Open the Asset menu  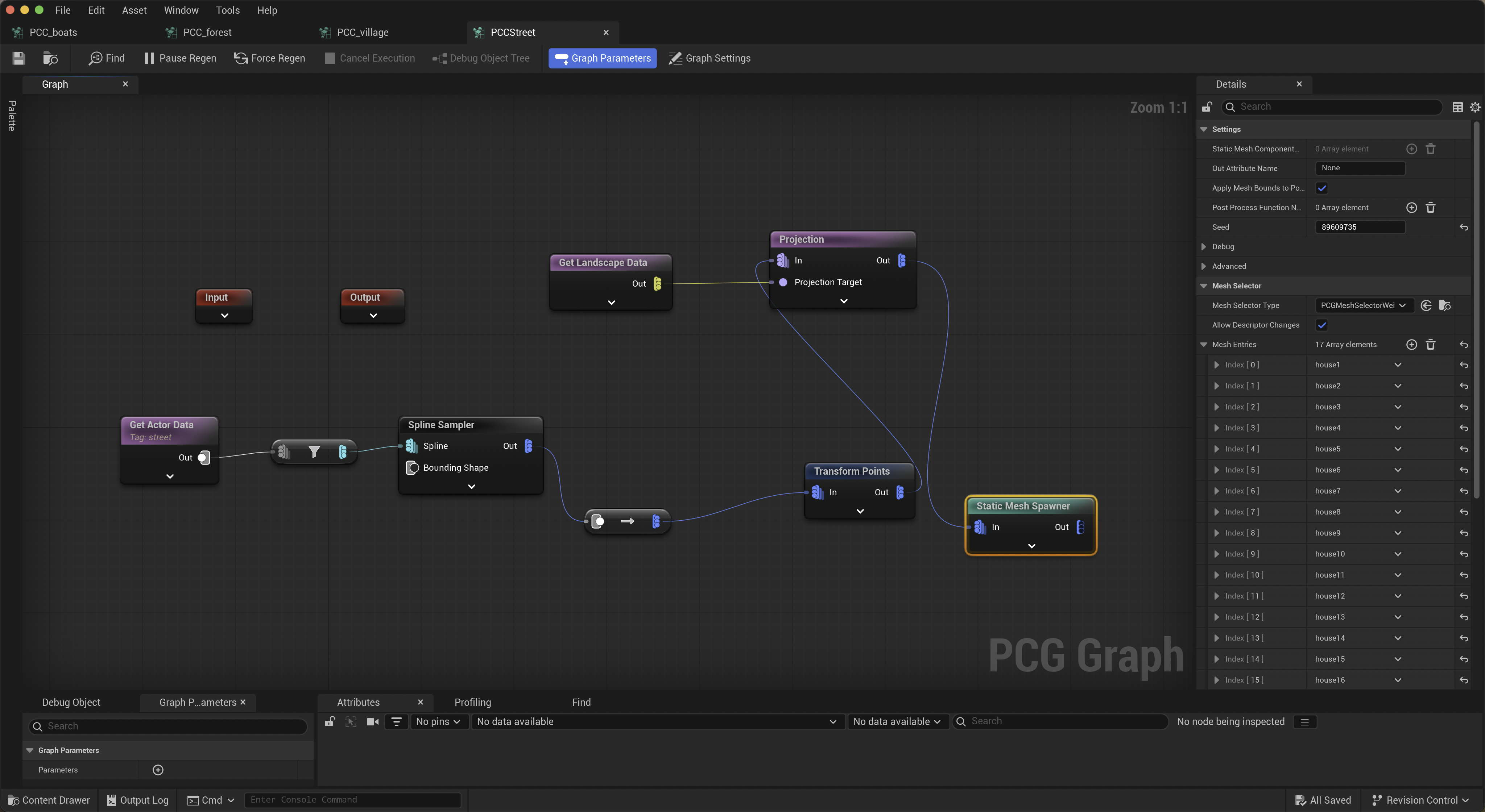(x=134, y=11)
